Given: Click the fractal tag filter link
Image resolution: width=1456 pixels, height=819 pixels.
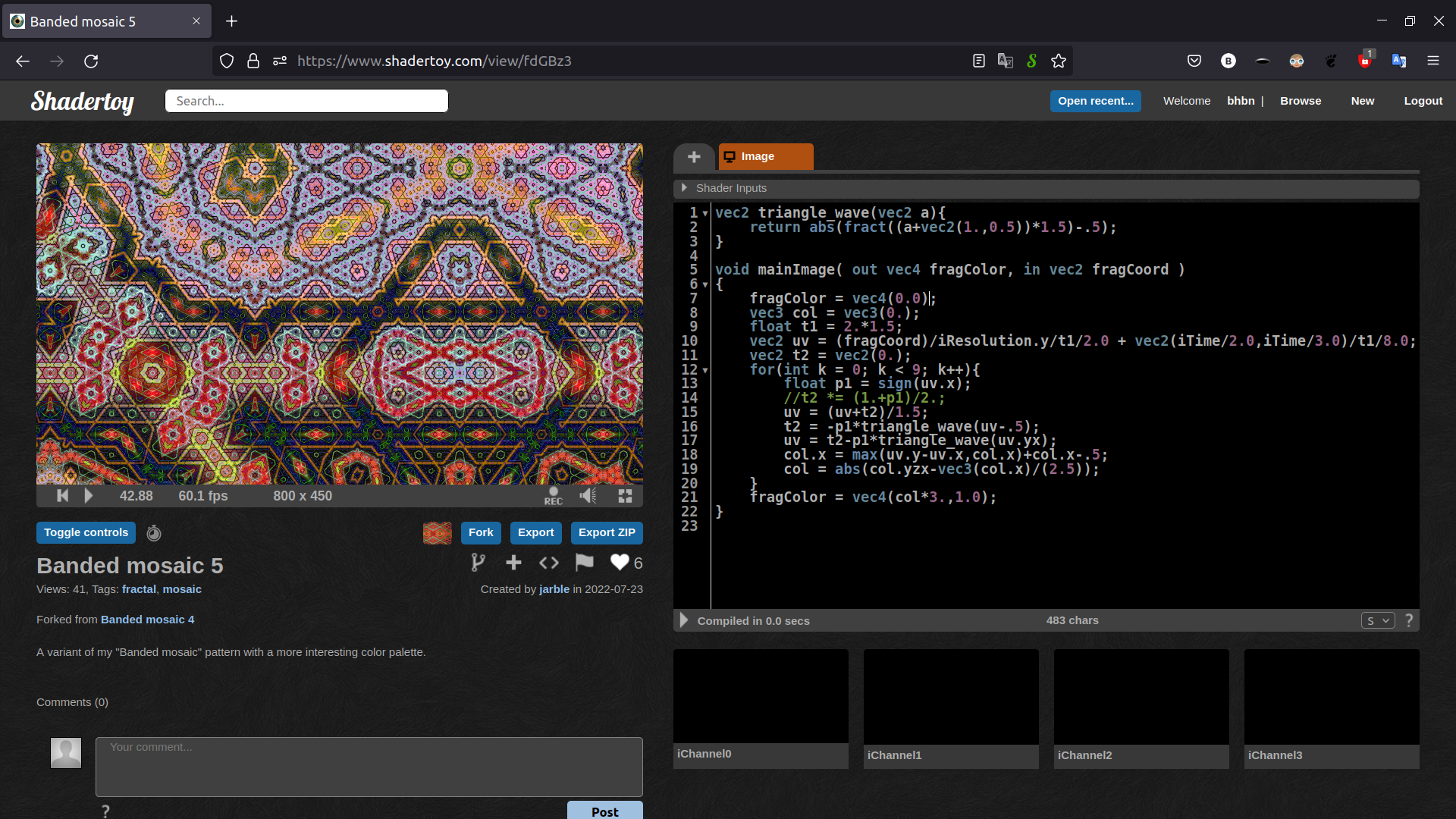Looking at the screenshot, I should tap(138, 589).
